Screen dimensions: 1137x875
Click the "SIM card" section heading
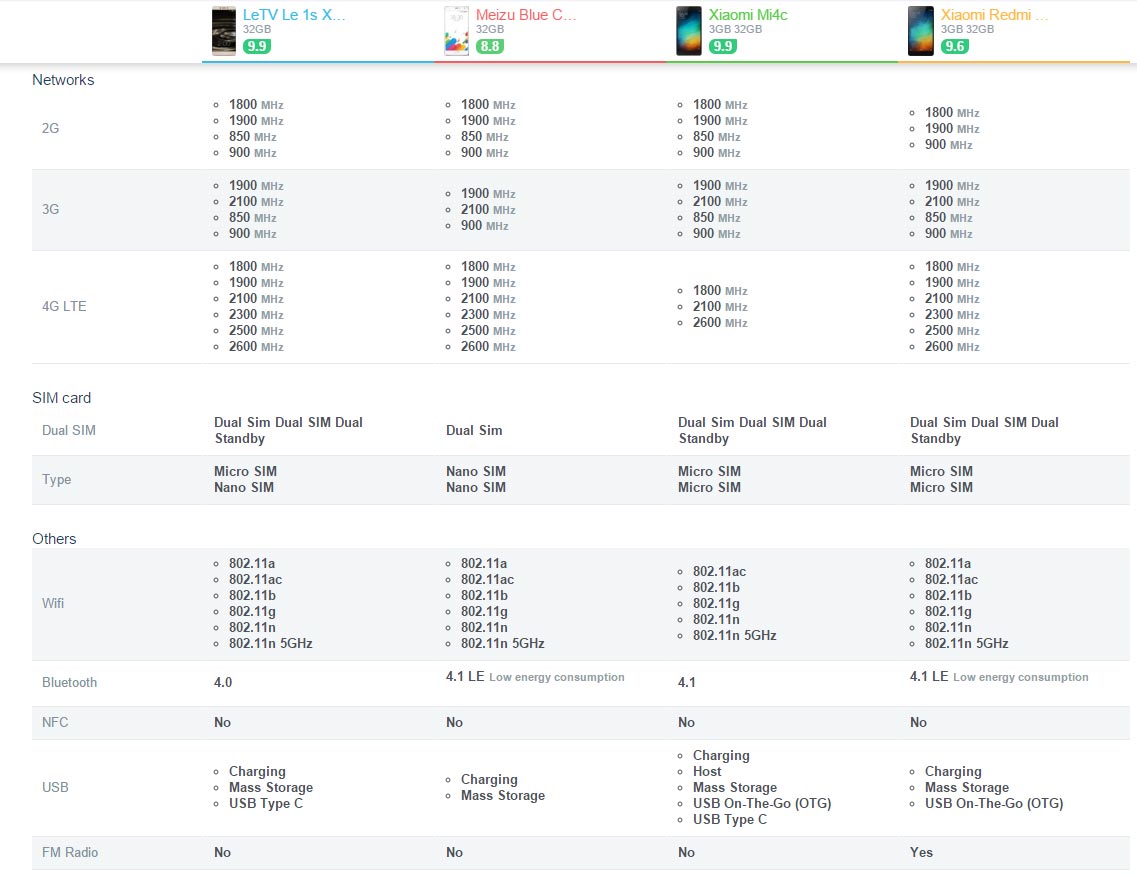pyautogui.click(x=62, y=398)
